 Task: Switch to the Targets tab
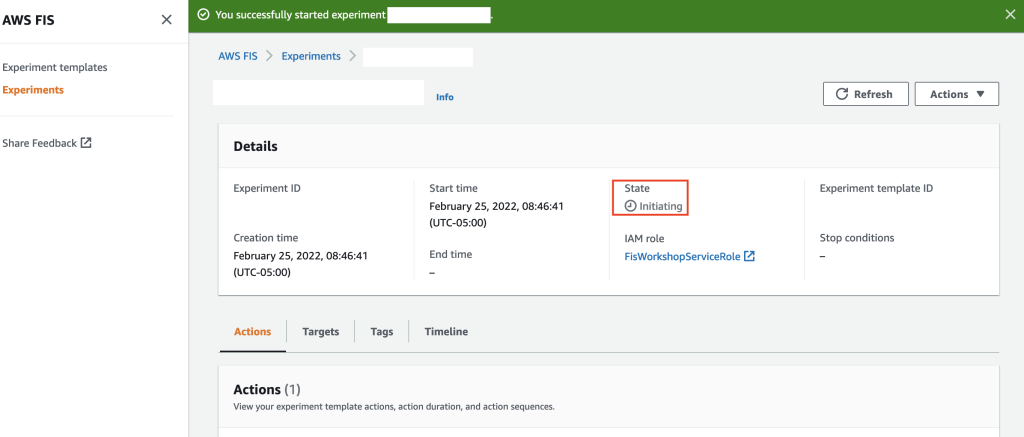pos(321,332)
